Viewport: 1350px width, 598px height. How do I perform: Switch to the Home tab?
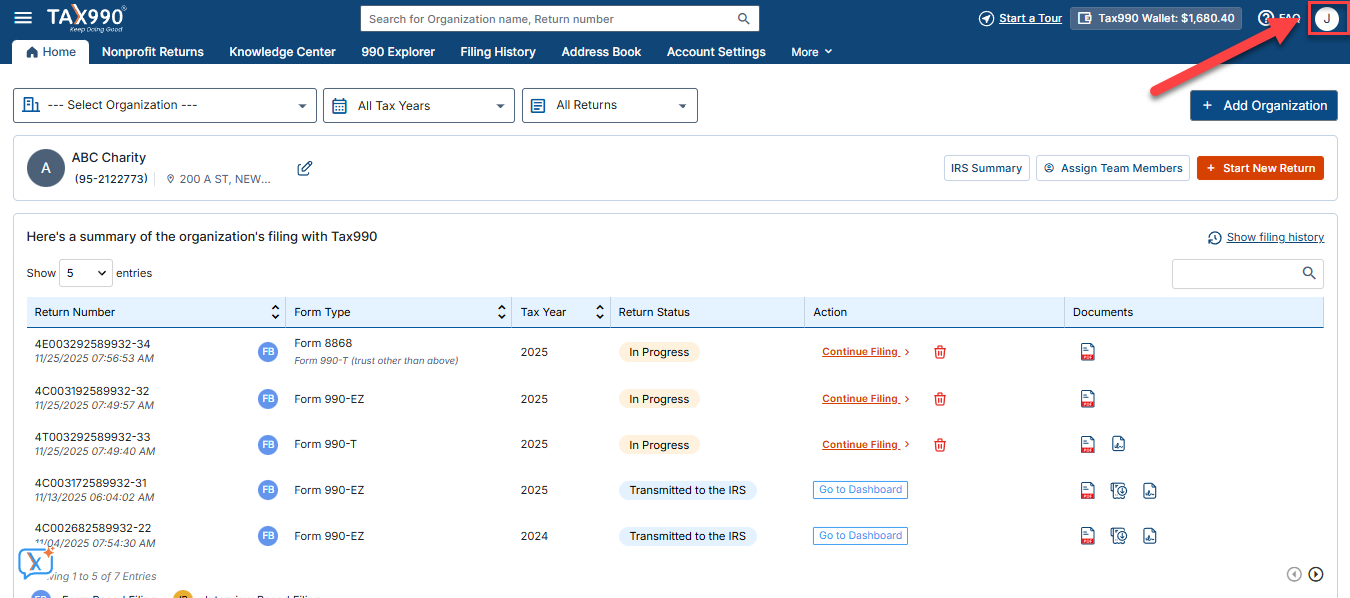tap(51, 52)
